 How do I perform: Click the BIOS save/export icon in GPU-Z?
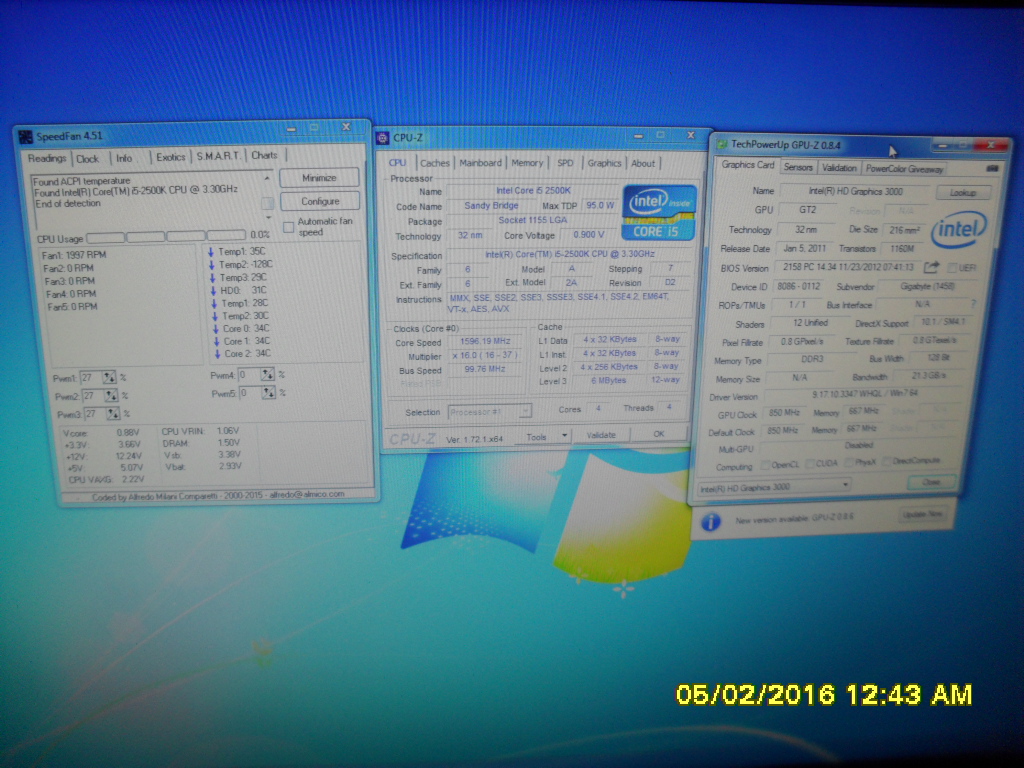931,267
